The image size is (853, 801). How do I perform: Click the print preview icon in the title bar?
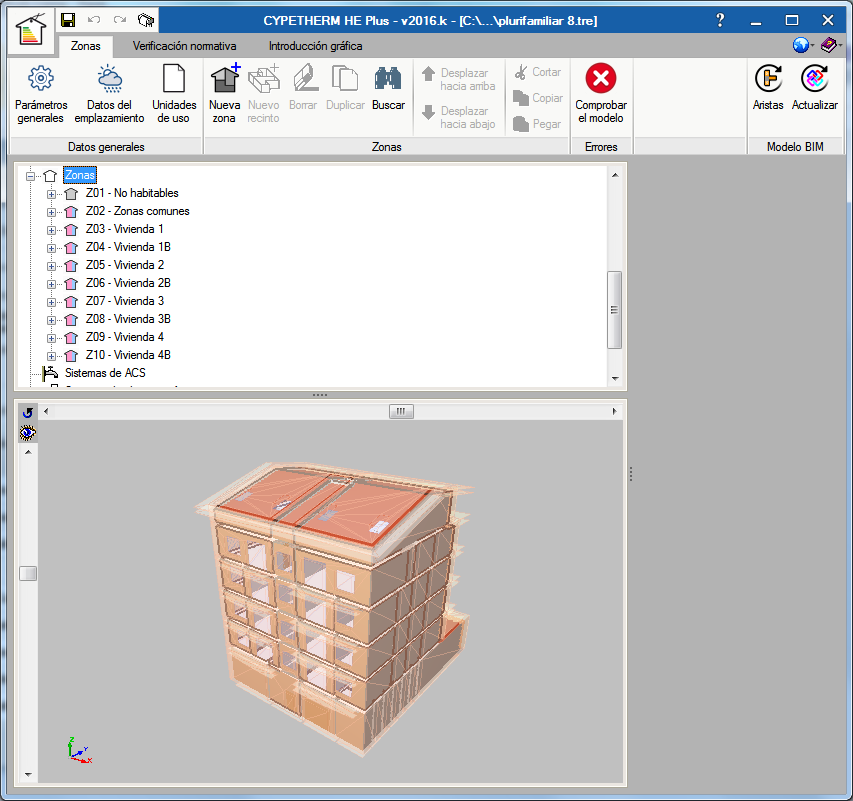coord(146,20)
